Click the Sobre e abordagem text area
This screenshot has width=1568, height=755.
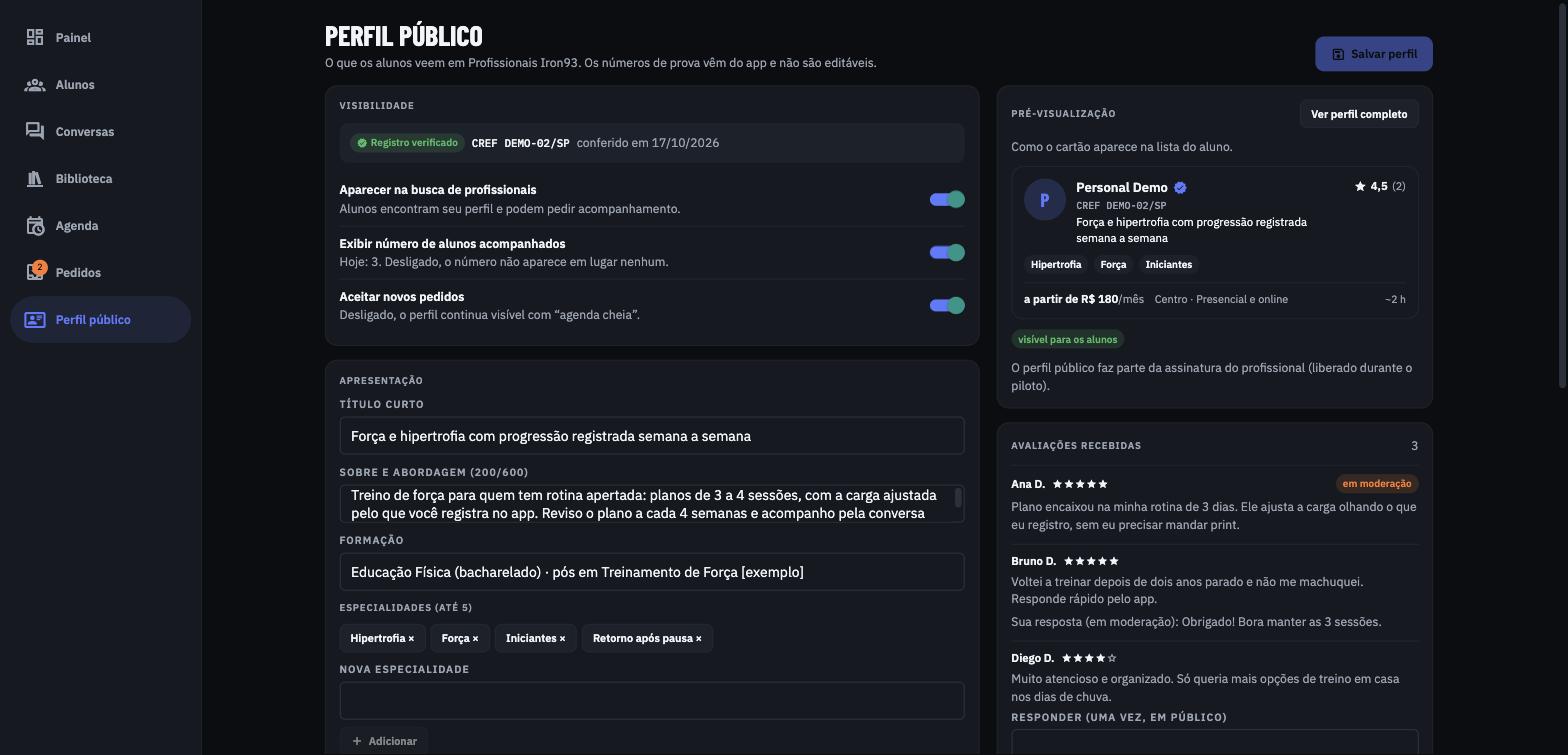pos(652,504)
